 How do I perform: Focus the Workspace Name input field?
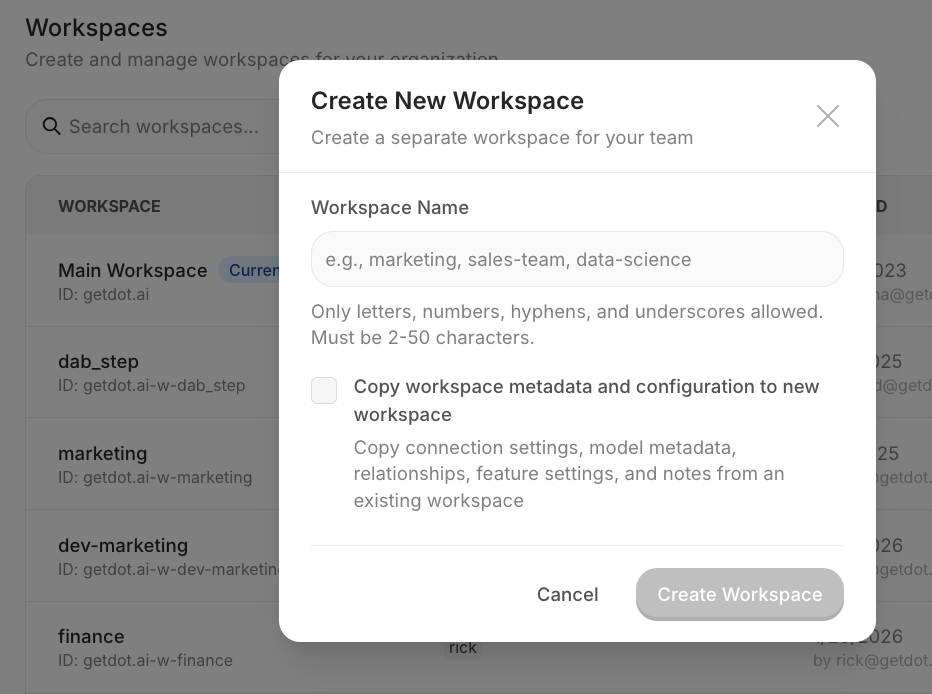577,259
